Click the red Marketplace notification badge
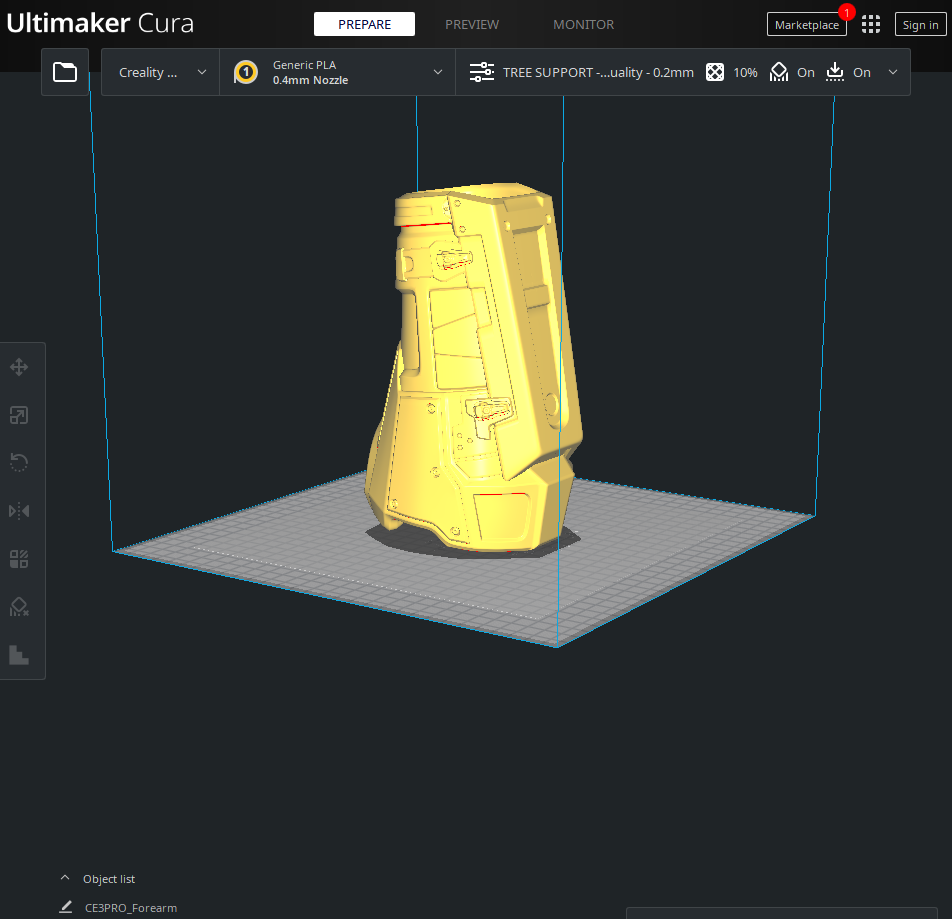The image size is (952, 919). click(846, 12)
